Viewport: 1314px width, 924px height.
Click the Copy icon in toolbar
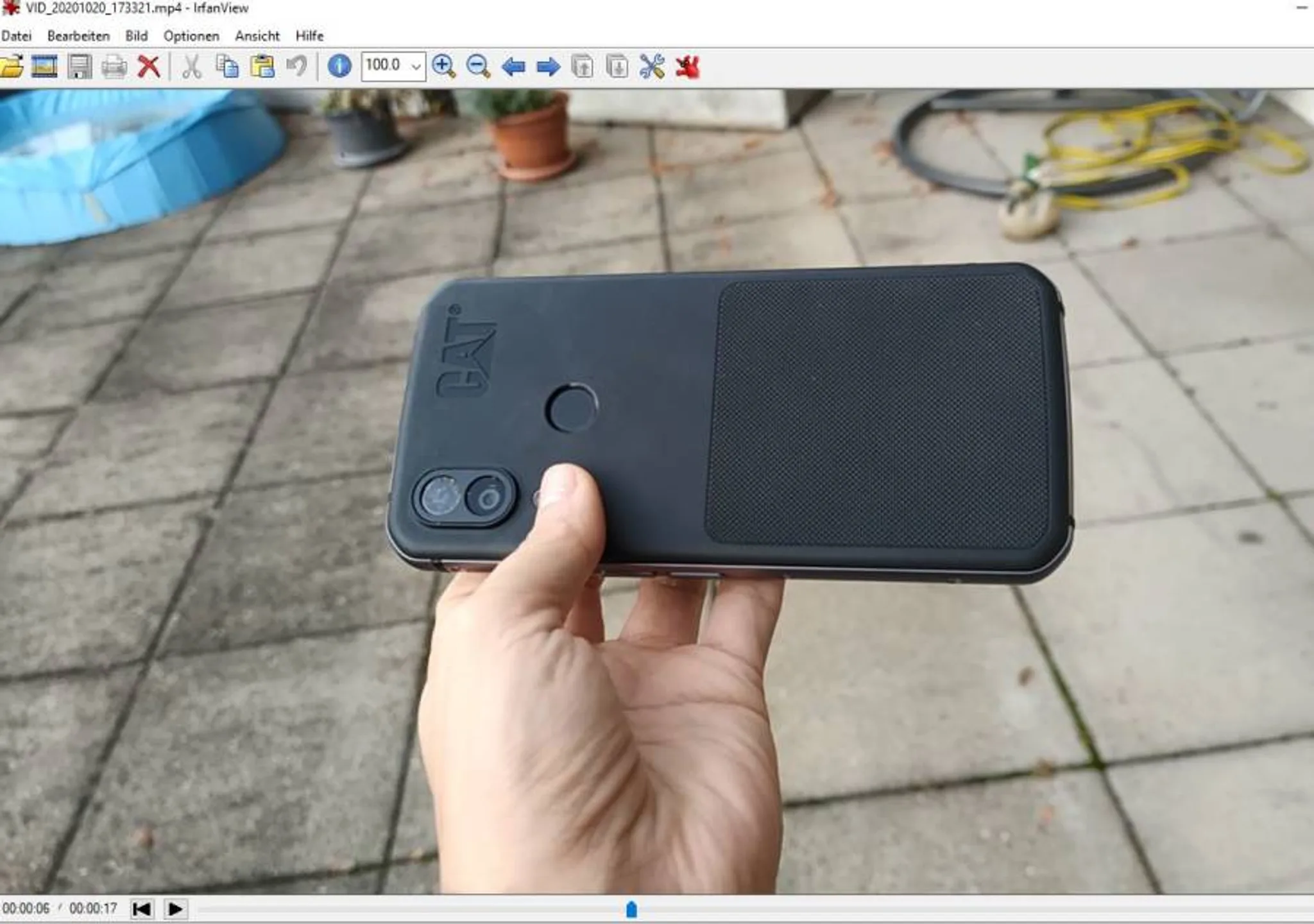pyautogui.click(x=227, y=66)
